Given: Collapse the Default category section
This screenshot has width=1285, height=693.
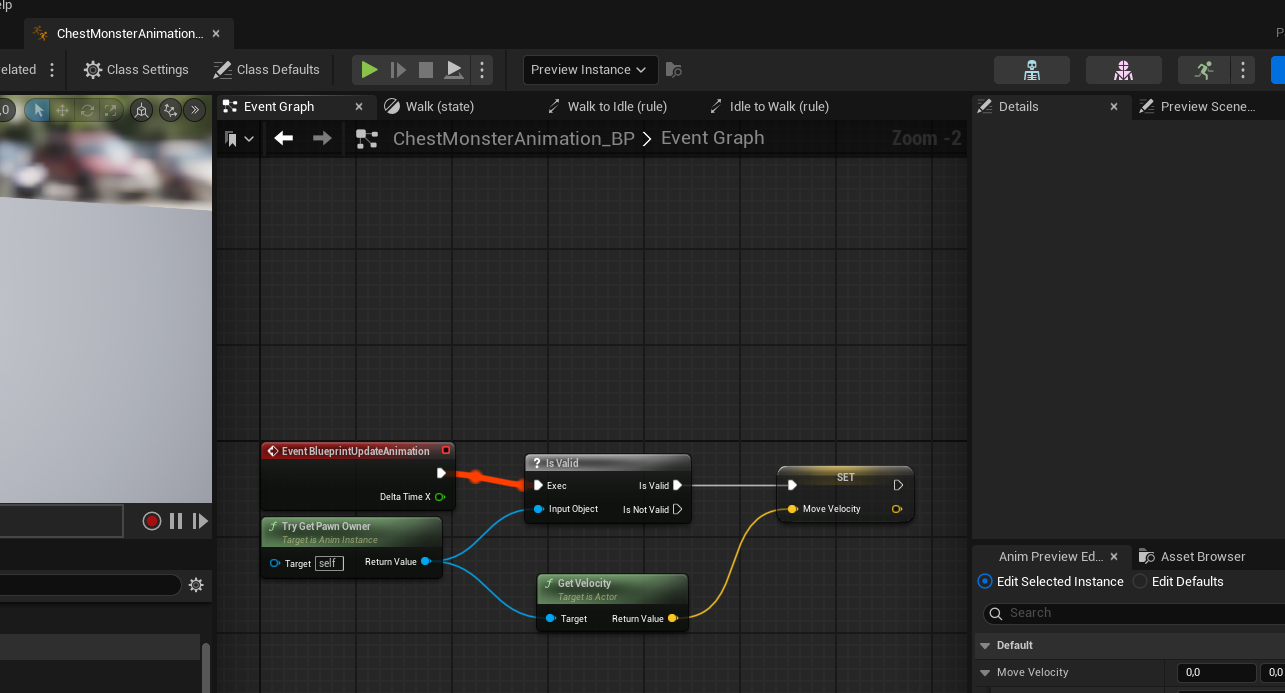Looking at the screenshot, I should [985, 646].
